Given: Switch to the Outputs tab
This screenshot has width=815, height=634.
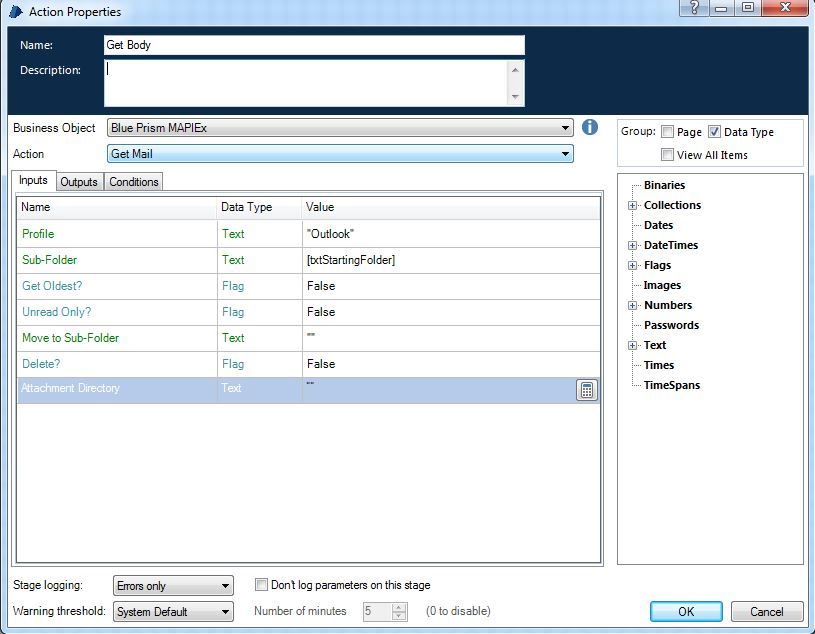Looking at the screenshot, I should [79, 182].
